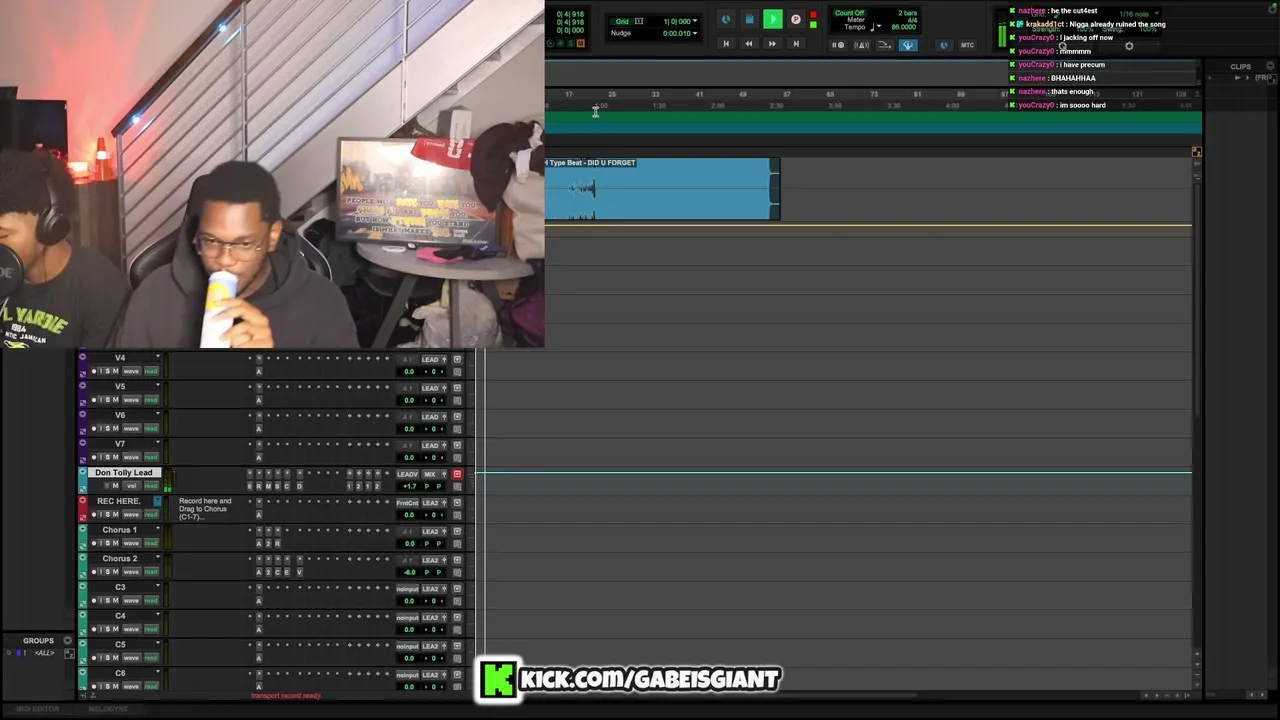Open insert E on the Chorus 2 track
The width and height of the screenshot is (1280, 720).
pos(287,573)
